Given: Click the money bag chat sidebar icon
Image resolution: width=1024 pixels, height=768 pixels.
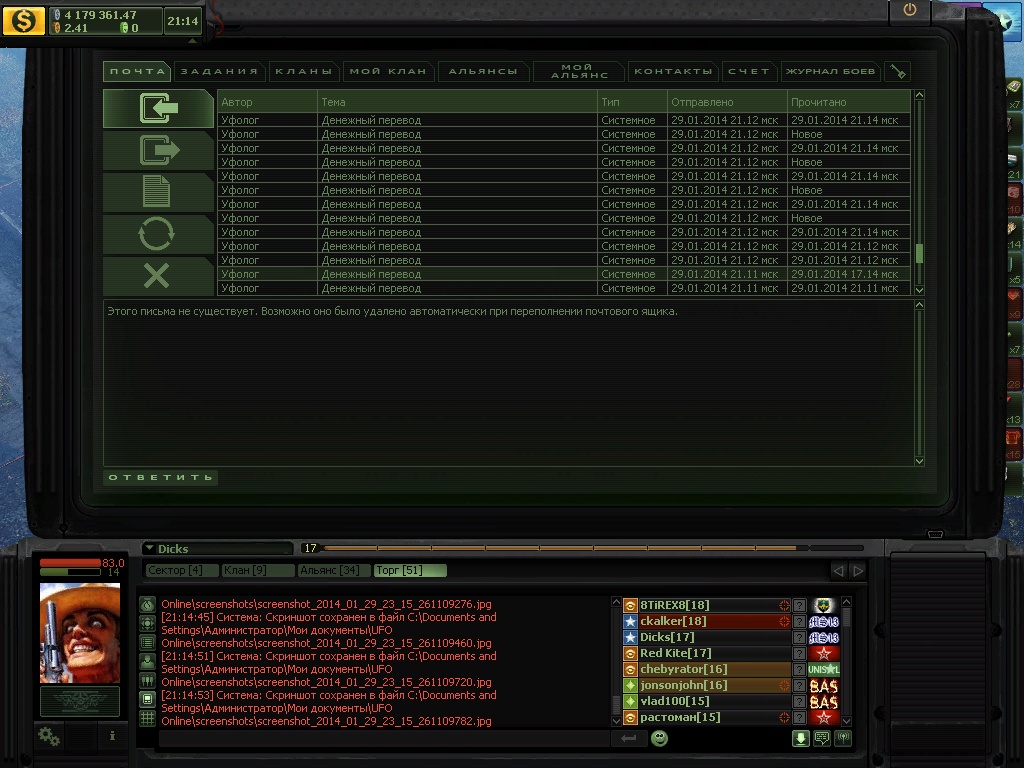Looking at the screenshot, I should (148, 605).
